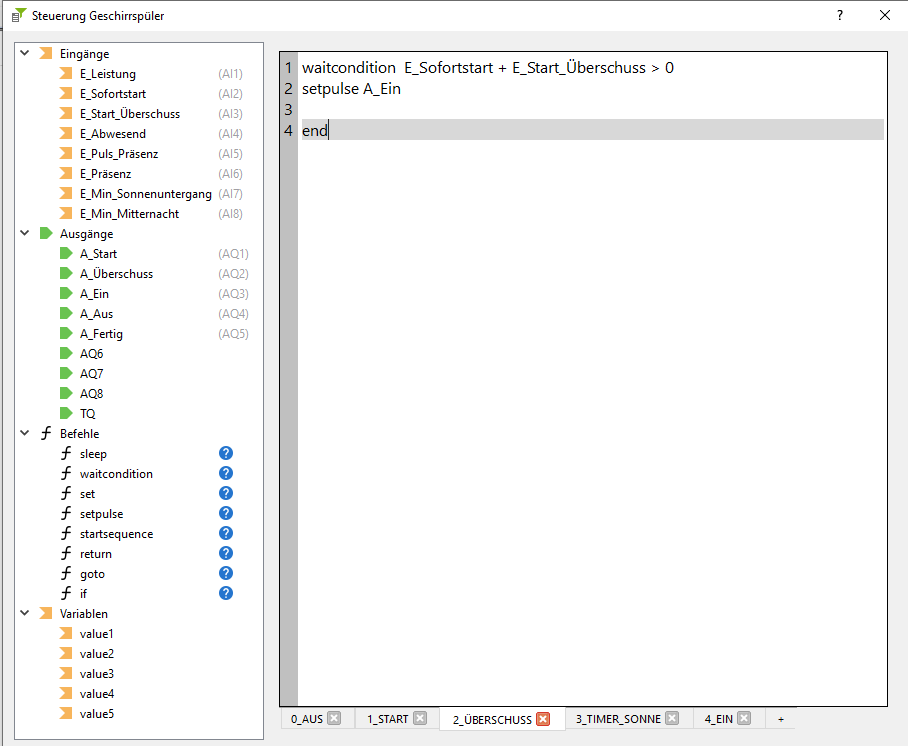Select the 2_ÜBERSCHUSS tab
908x746 pixels.
pyautogui.click(x=492, y=720)
